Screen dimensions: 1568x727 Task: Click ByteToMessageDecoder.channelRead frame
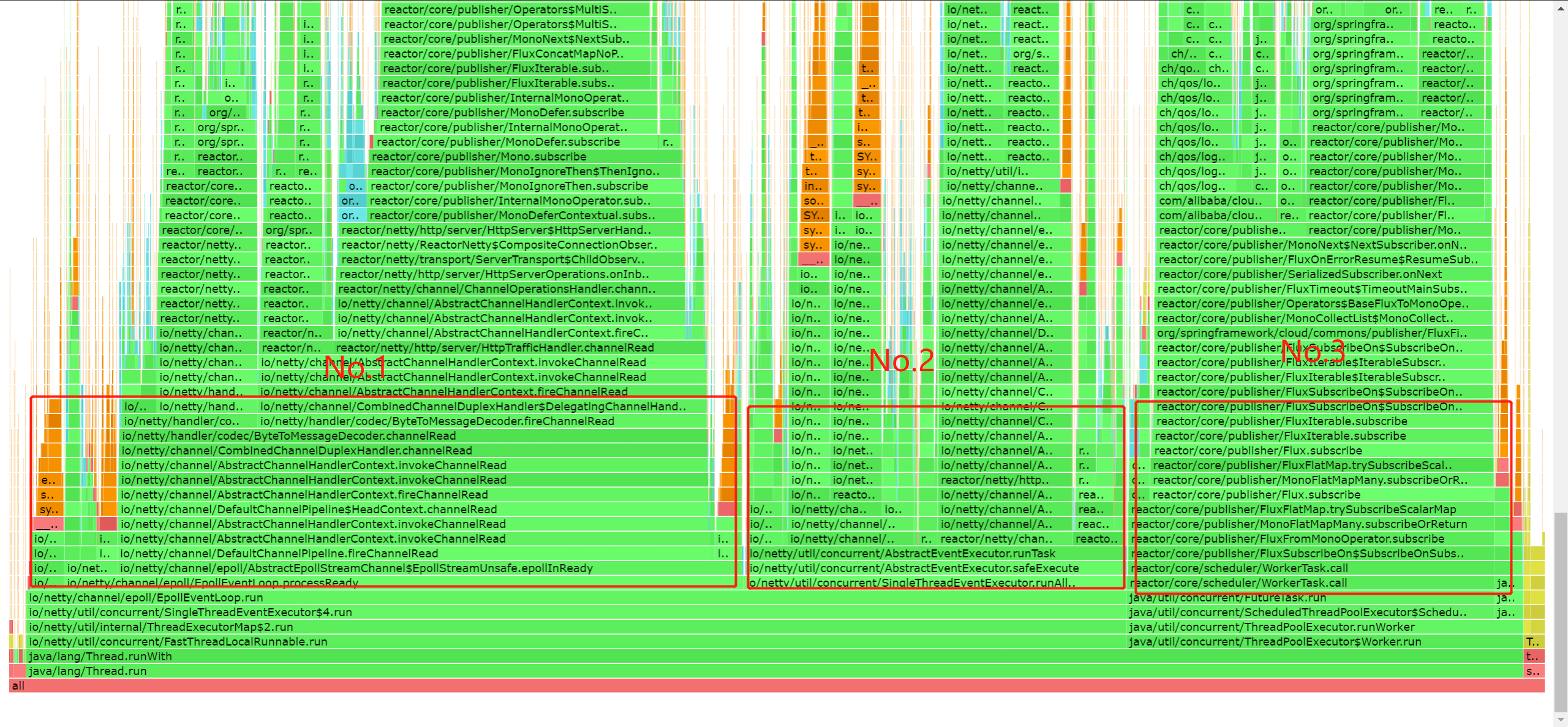(414, 435)
